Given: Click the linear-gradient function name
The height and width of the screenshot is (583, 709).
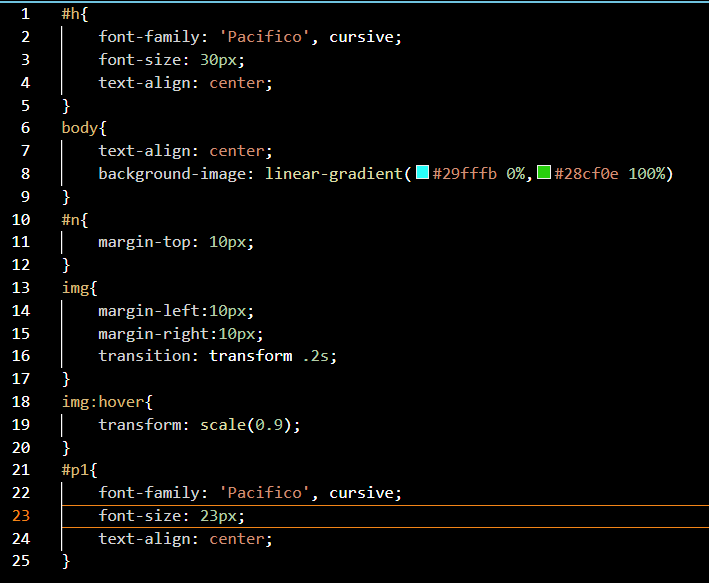Looking at the screenshot, I should click(334, 174).
